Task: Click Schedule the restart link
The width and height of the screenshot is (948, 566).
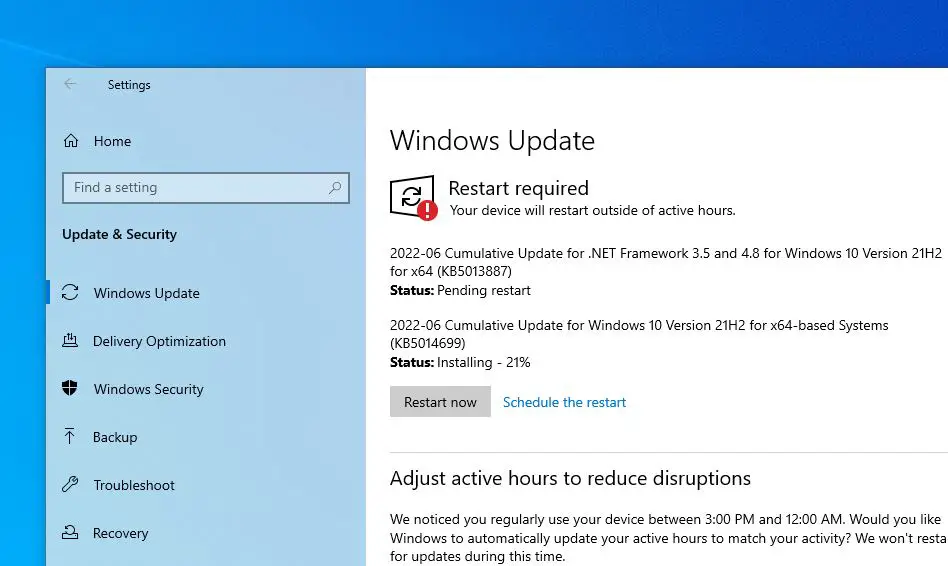Action: tap(564, 402)
